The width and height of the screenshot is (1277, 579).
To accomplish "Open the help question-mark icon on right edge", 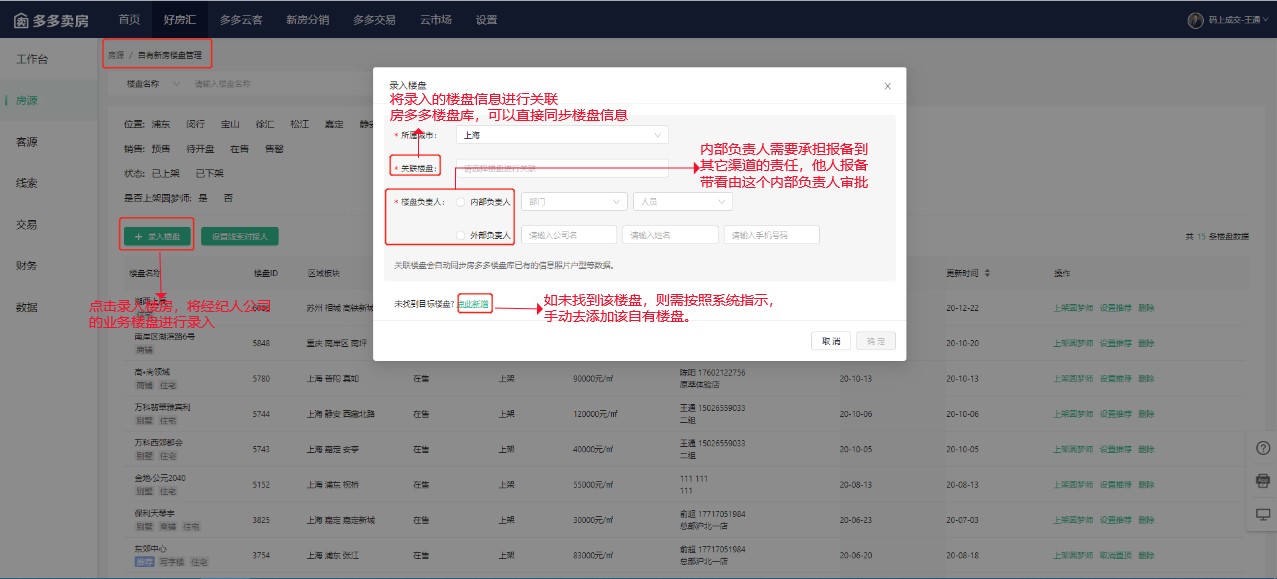I will [x=1262, y=448].
